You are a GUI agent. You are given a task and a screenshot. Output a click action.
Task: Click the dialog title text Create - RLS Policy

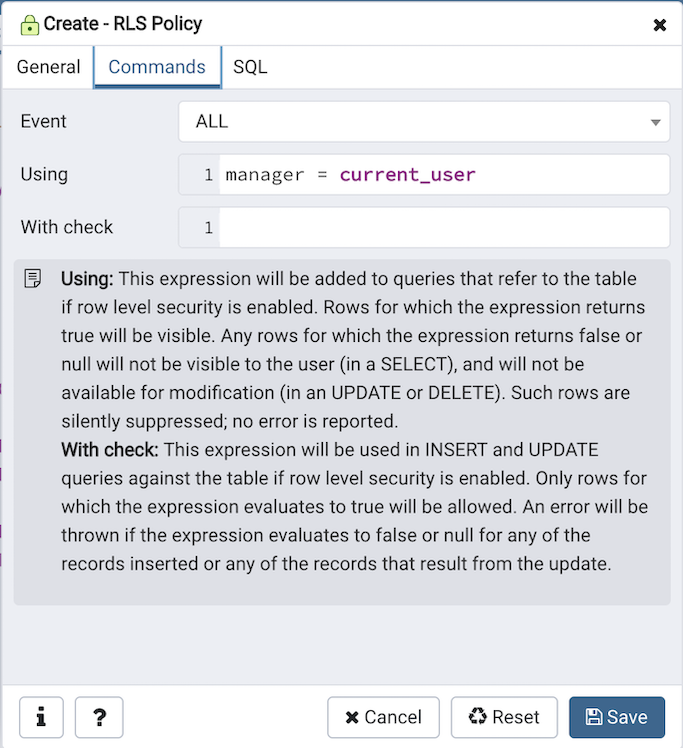123,24
